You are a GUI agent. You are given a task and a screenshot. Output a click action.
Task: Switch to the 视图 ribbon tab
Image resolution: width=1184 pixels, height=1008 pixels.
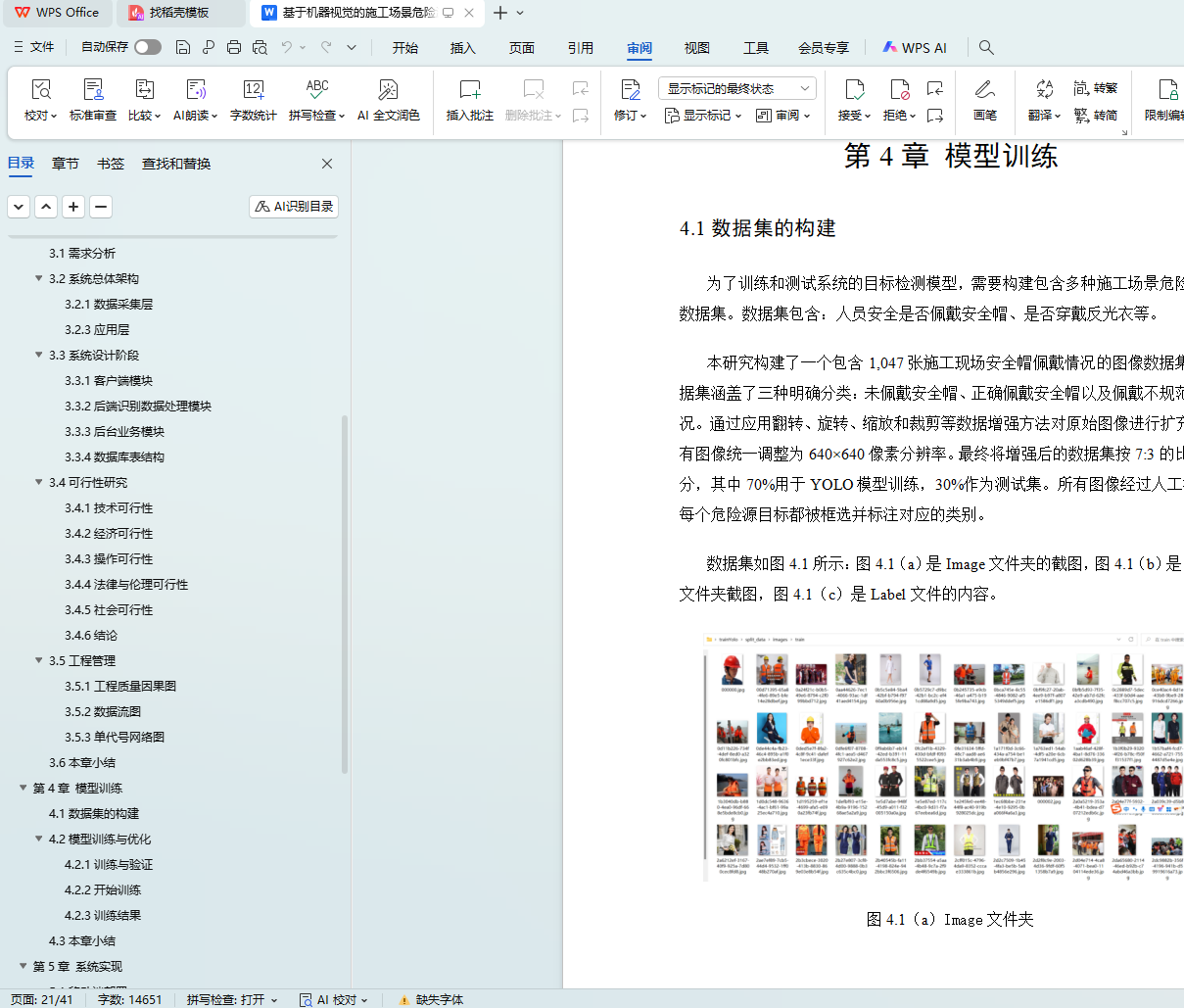point(696,47)
